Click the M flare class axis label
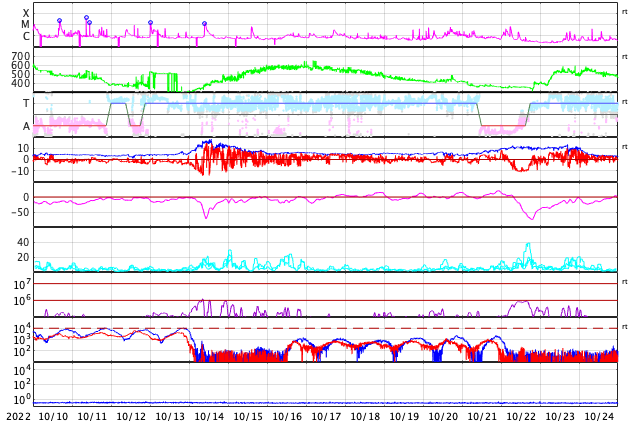 (x=25, y=25)
